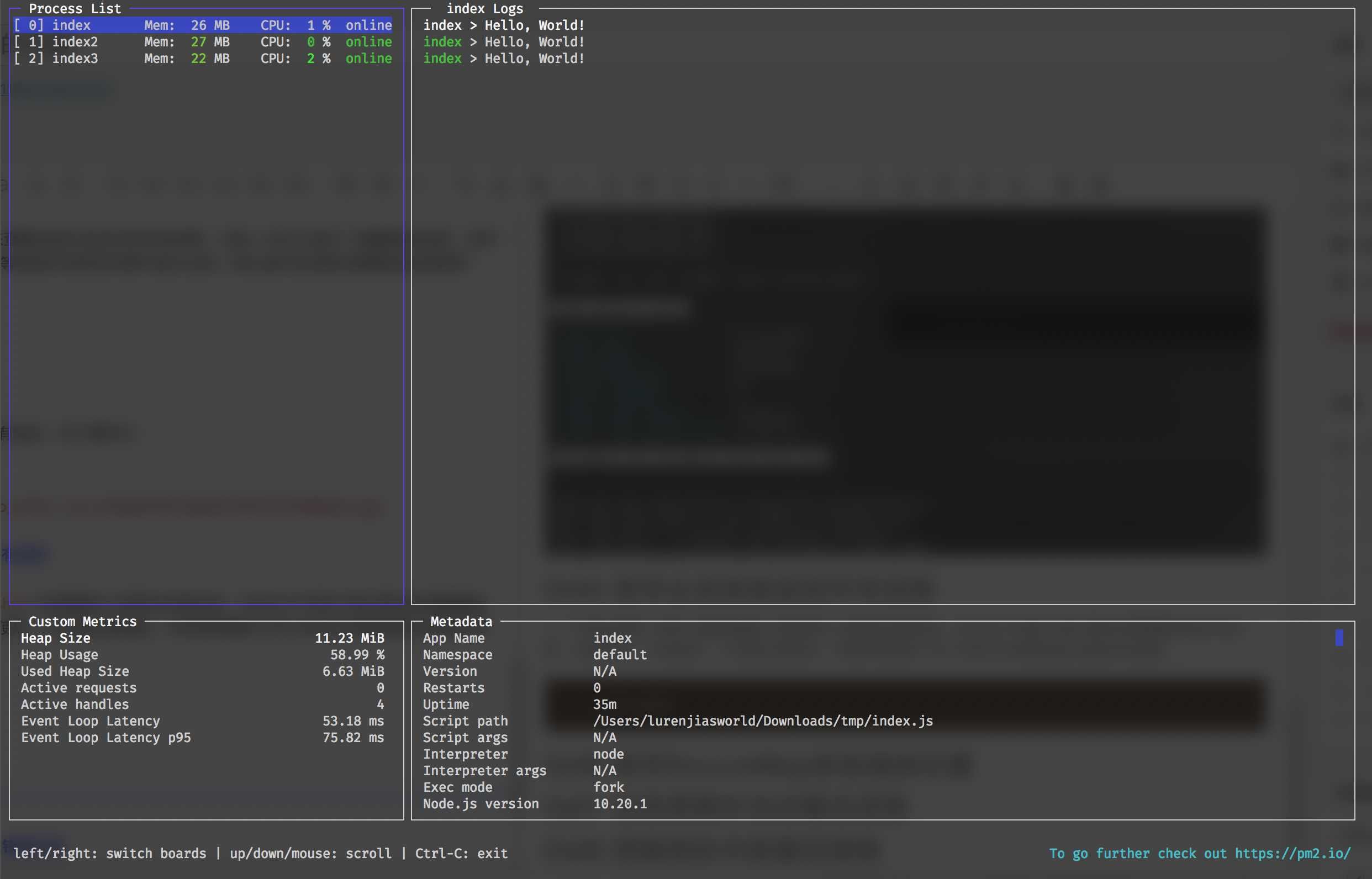The image size is (1372, 879).
Task: Click the Metadata panel title
Action: [461, 621]
